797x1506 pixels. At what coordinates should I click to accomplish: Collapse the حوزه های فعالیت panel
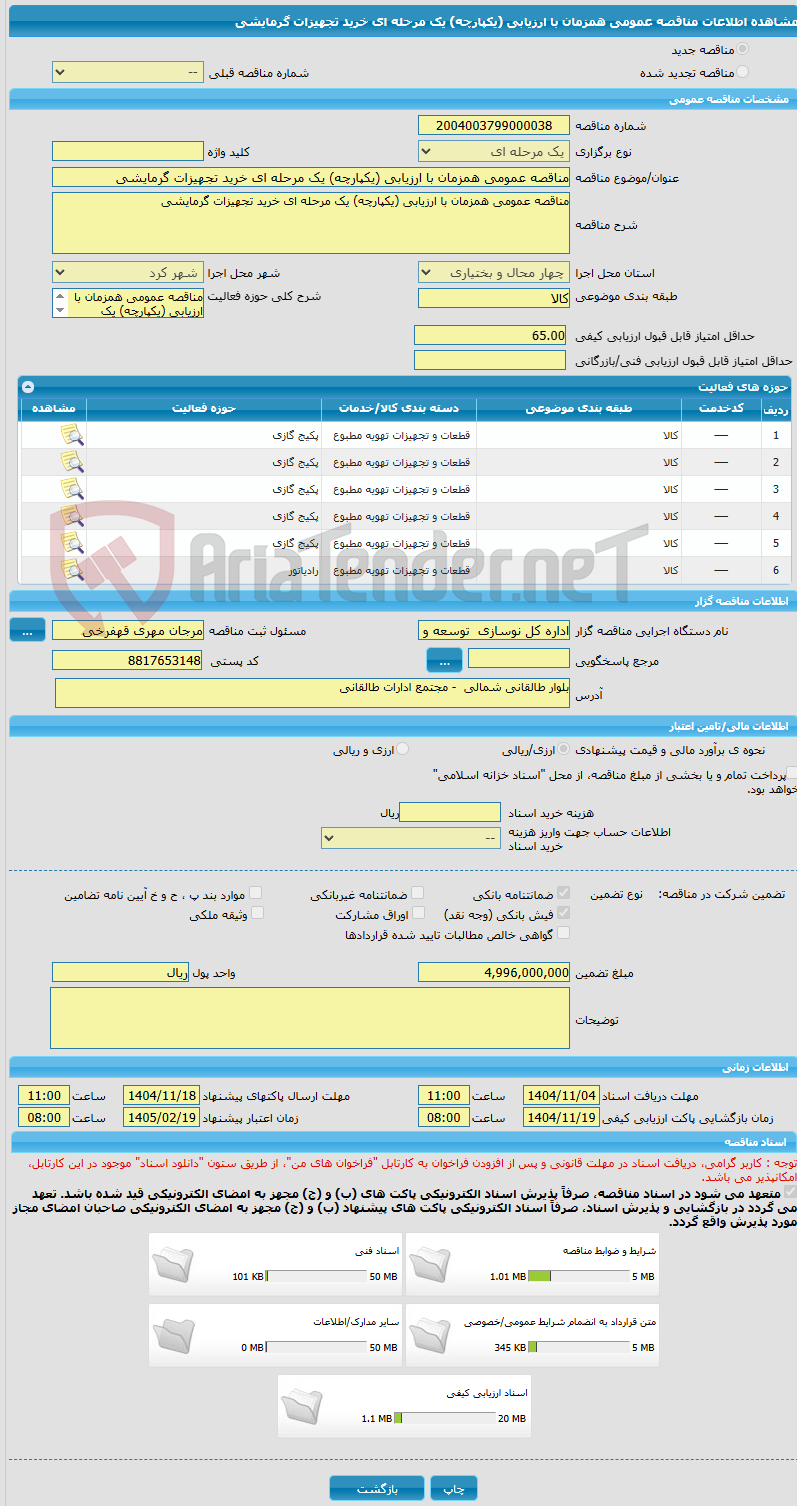[x=28, y=386]
